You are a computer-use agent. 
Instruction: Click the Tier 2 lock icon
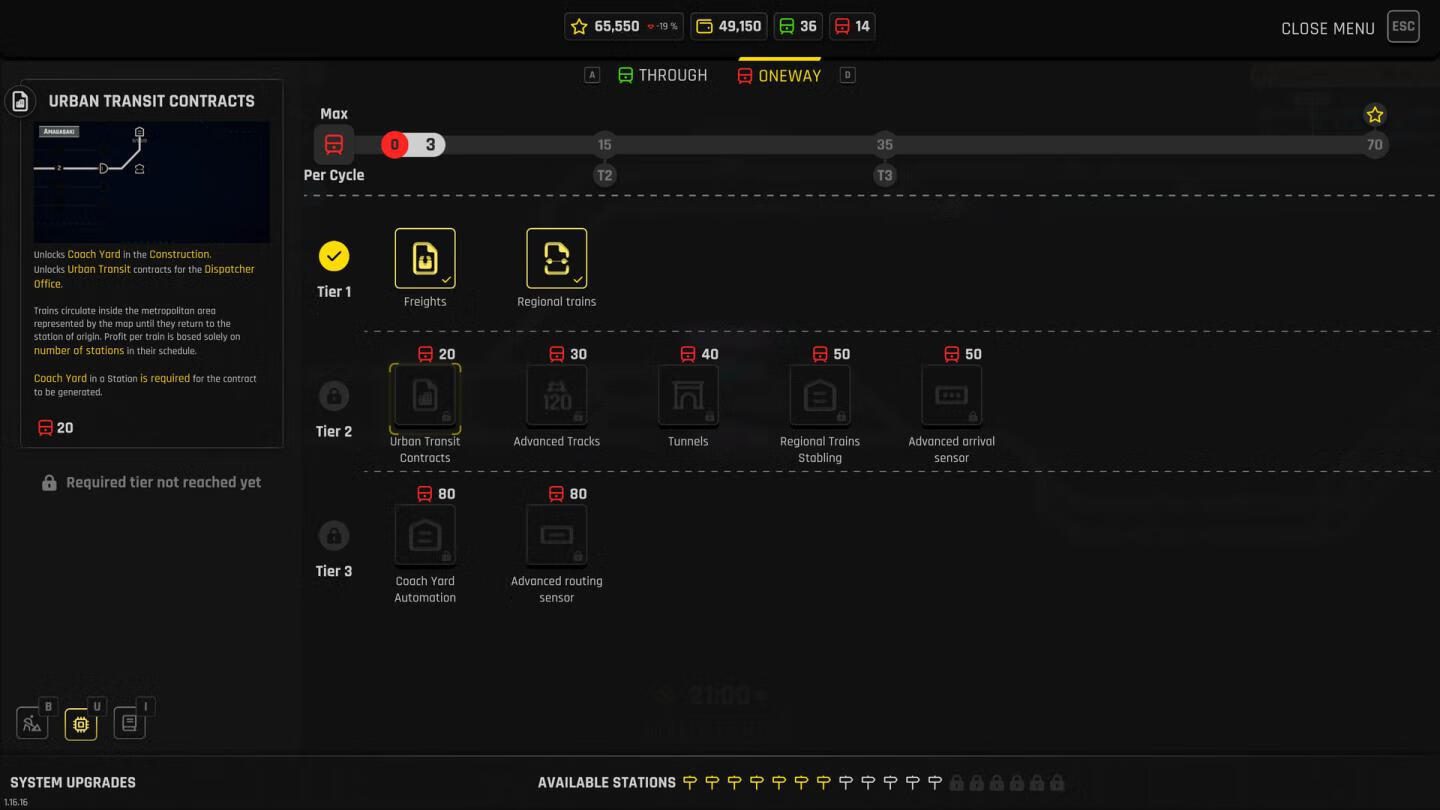334,396
